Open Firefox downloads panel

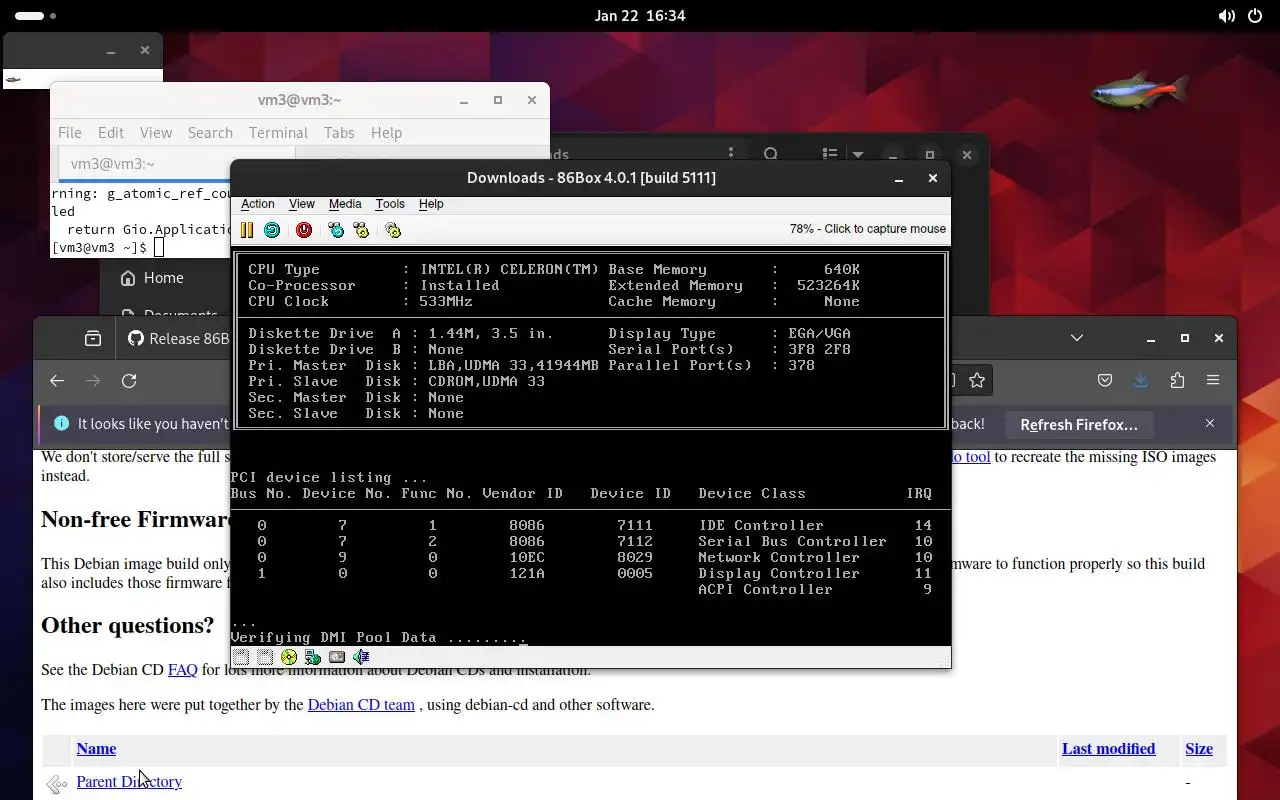(1141, 380)
